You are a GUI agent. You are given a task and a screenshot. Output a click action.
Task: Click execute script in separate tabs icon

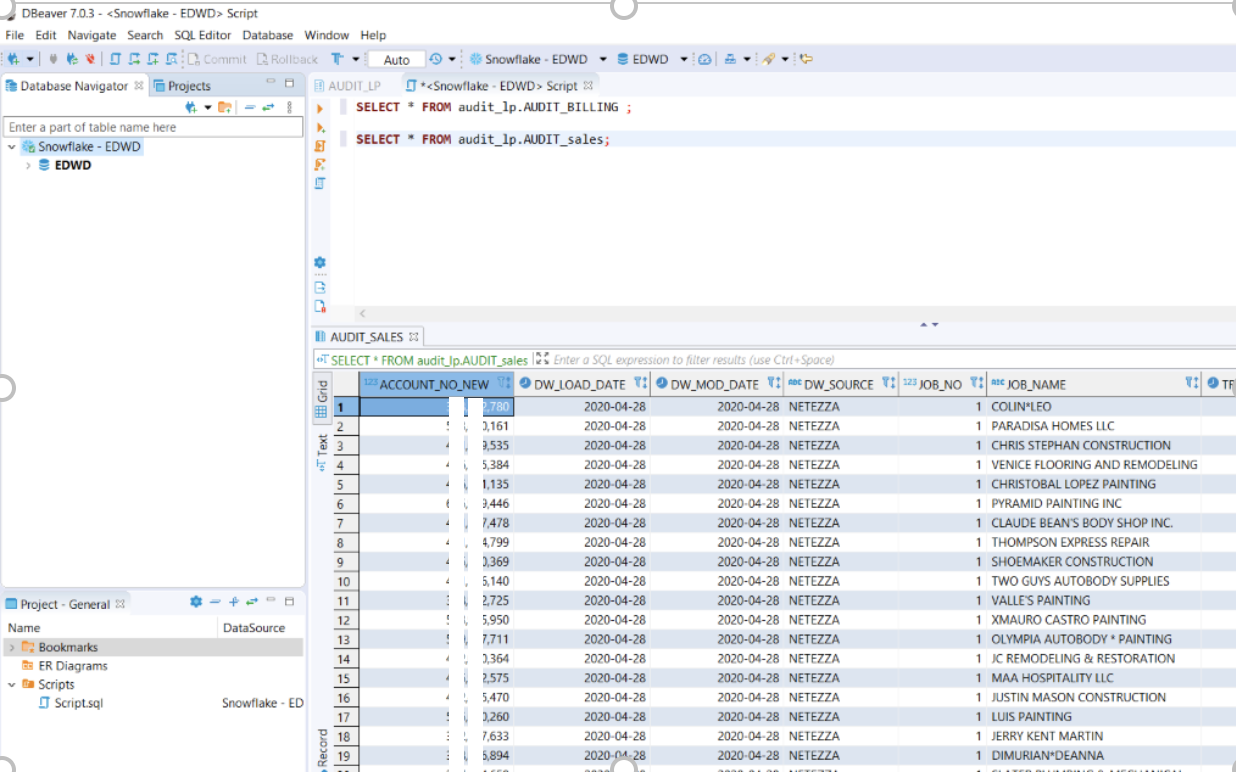(x=320, y=165)
